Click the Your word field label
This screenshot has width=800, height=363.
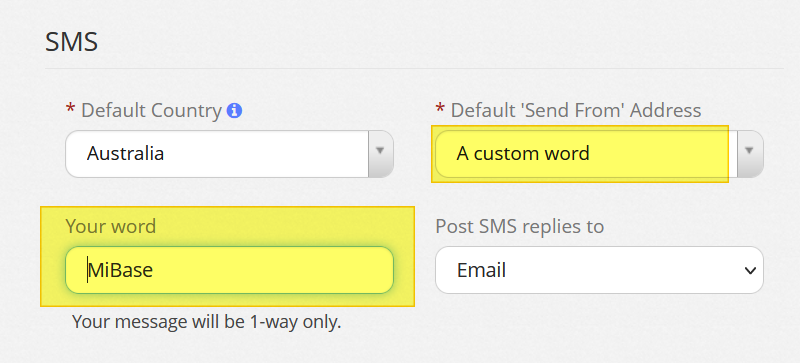click(111, 226)
